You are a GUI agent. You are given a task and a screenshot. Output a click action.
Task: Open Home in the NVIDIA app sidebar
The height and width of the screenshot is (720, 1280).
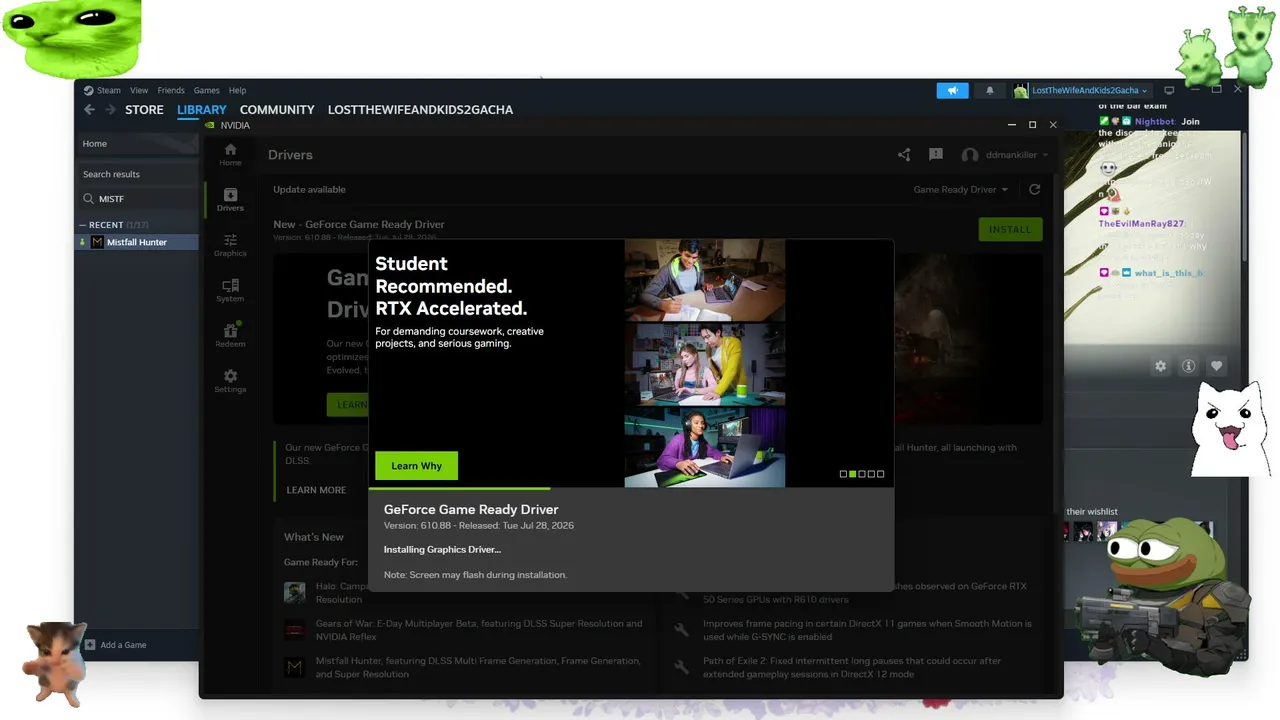click(x=230, y=154)
